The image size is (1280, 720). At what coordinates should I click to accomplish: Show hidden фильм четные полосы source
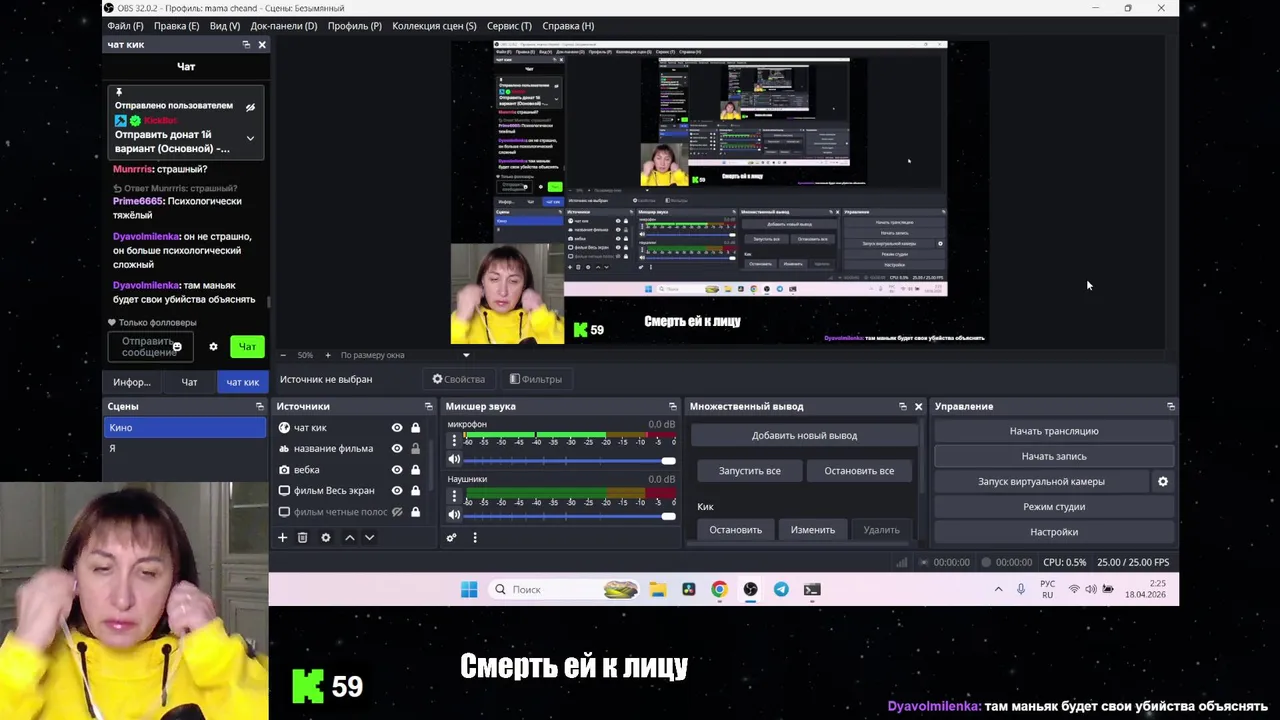click(397, 512)
